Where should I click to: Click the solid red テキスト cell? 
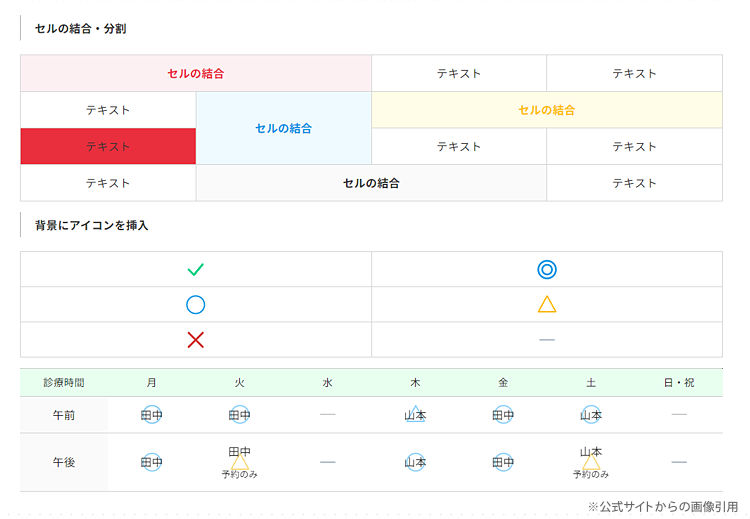108,146
